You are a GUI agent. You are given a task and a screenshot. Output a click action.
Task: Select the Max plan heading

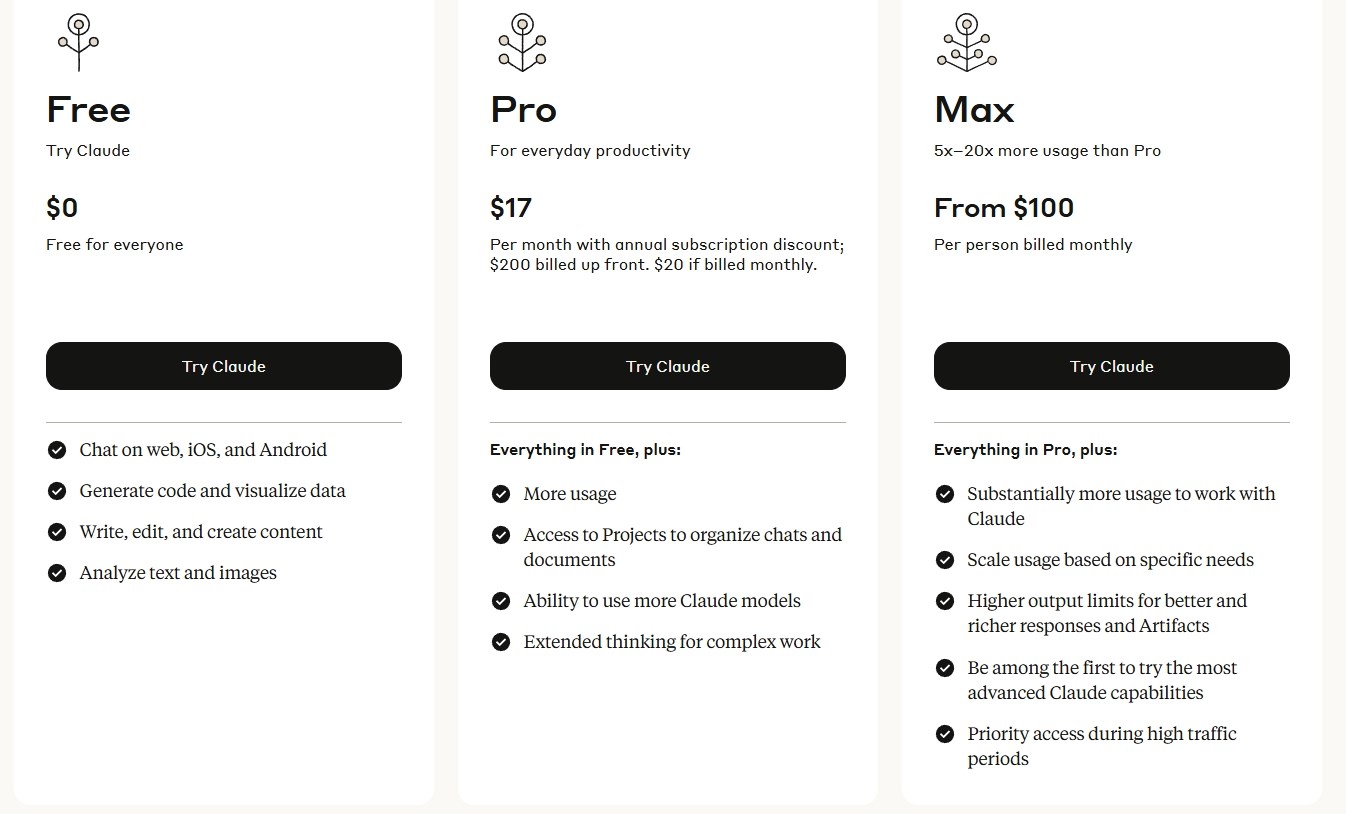[974, 109]
